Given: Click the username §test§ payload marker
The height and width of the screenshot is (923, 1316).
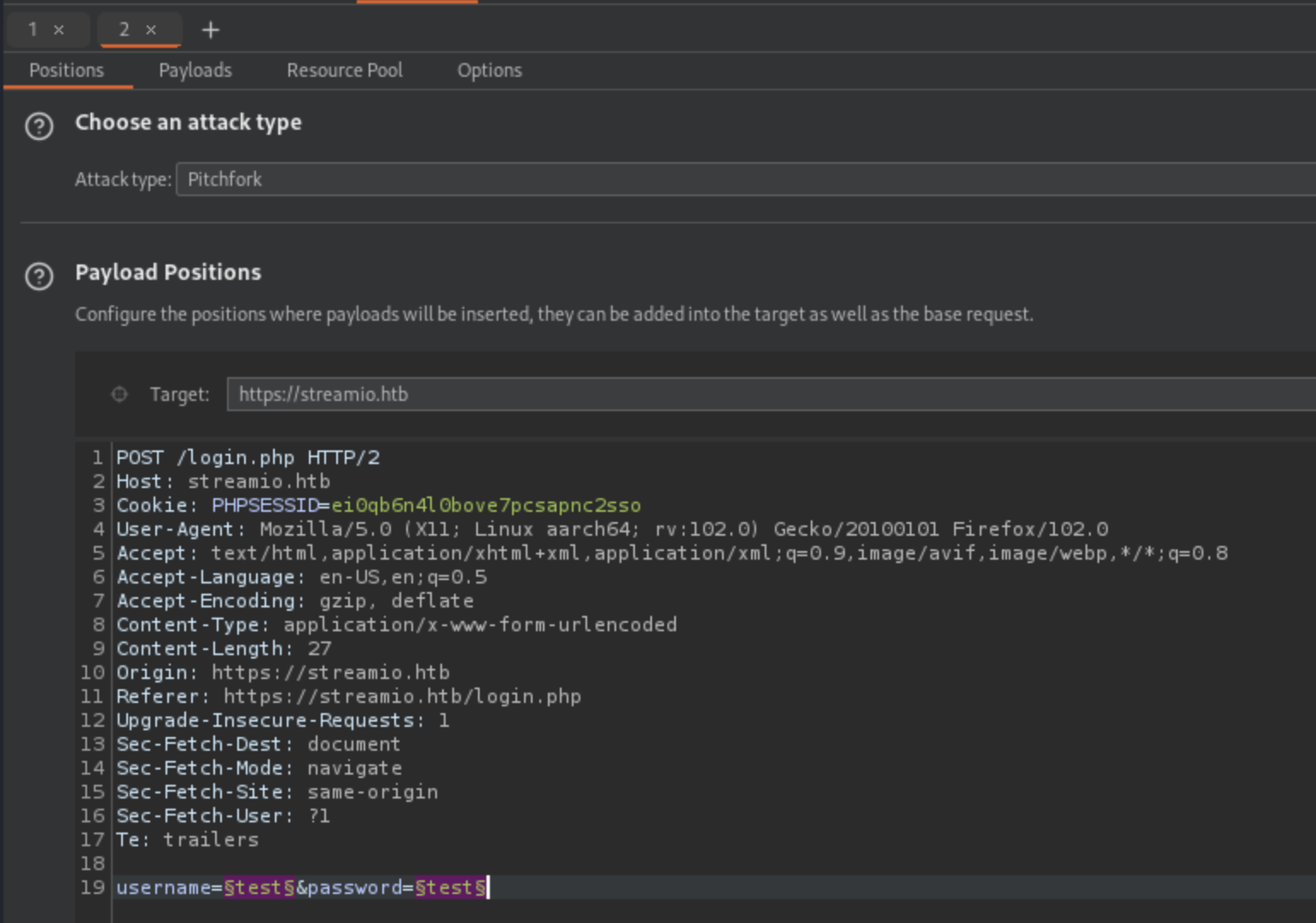Looking at the screenshot, I should (x=259, y=887).
